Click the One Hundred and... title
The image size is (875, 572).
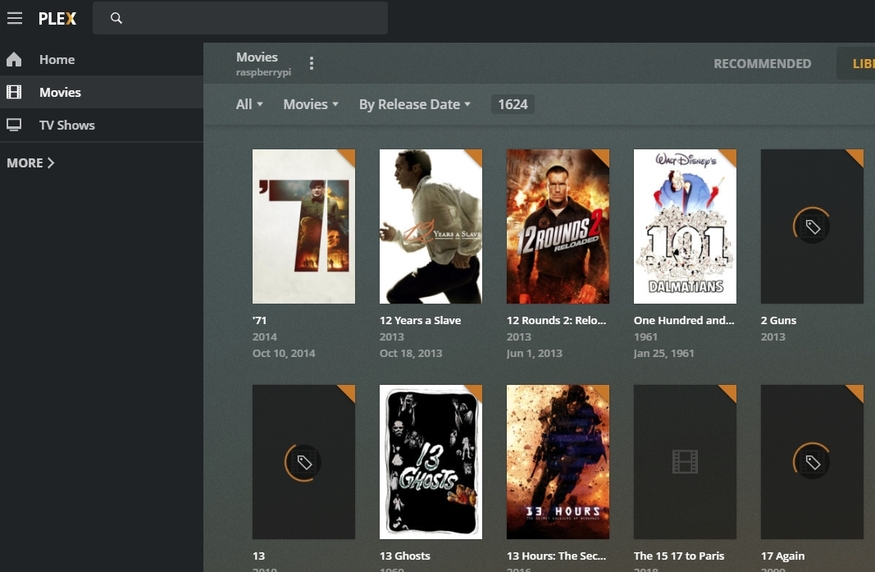[684, 320]
